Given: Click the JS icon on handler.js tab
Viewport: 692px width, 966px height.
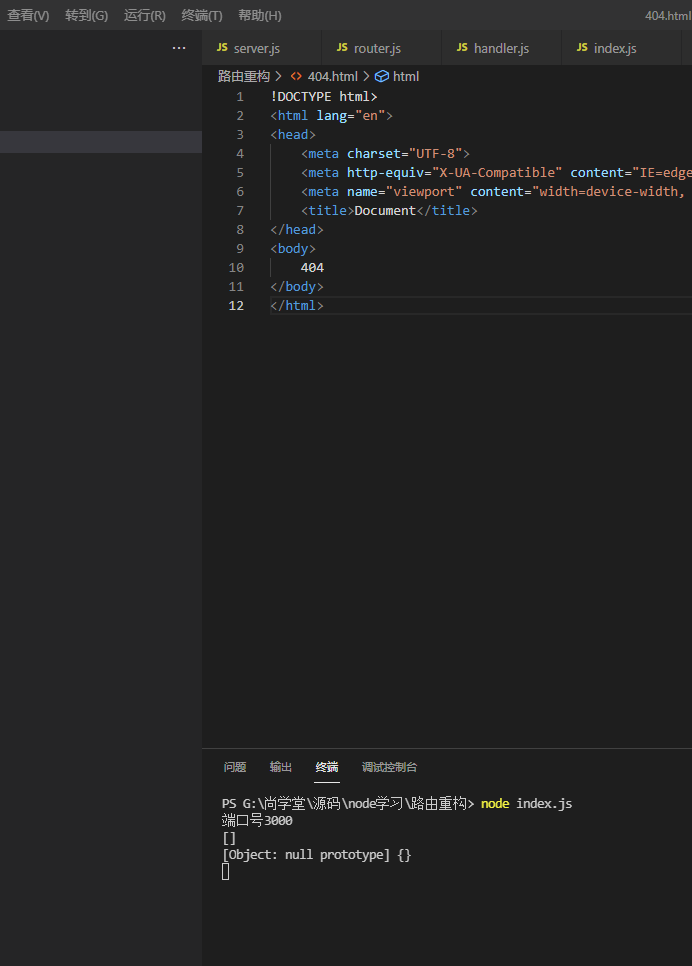Looking at the screenshot, I should [x=462, y=47].
